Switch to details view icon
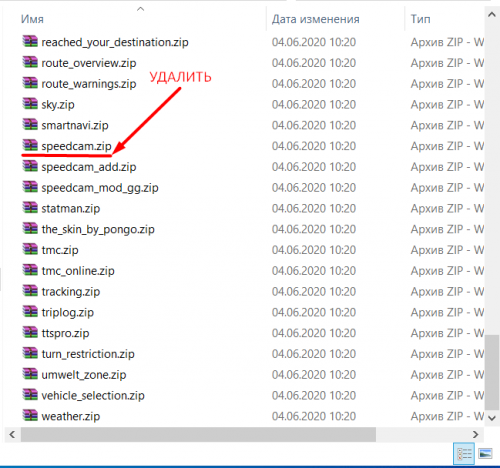Screen dimensions: 500x468 click(x=464, y=453)
